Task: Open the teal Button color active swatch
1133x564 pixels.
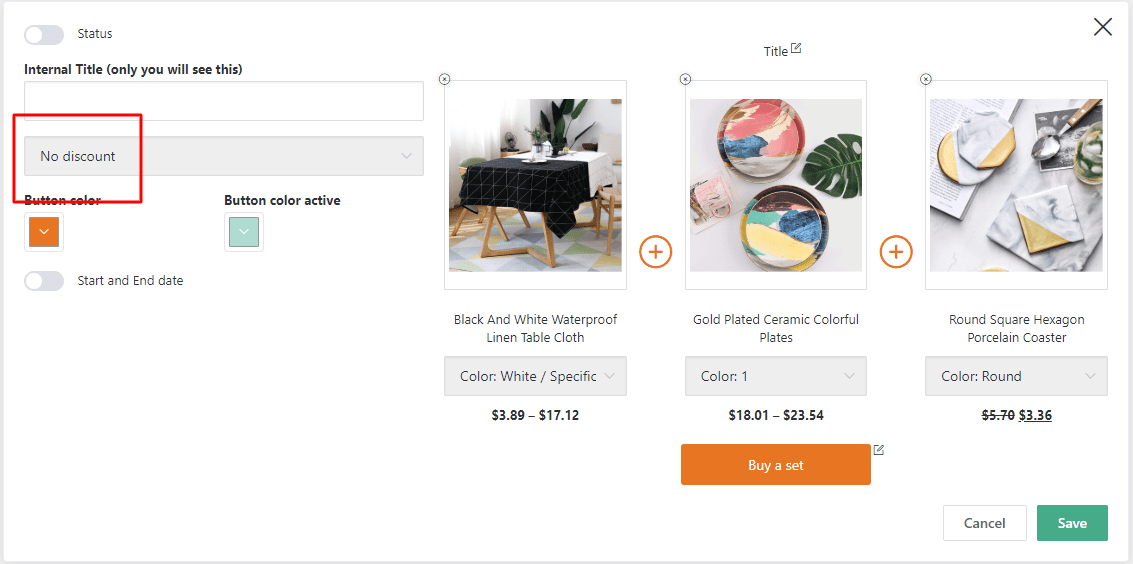Action: coord(244,232)
